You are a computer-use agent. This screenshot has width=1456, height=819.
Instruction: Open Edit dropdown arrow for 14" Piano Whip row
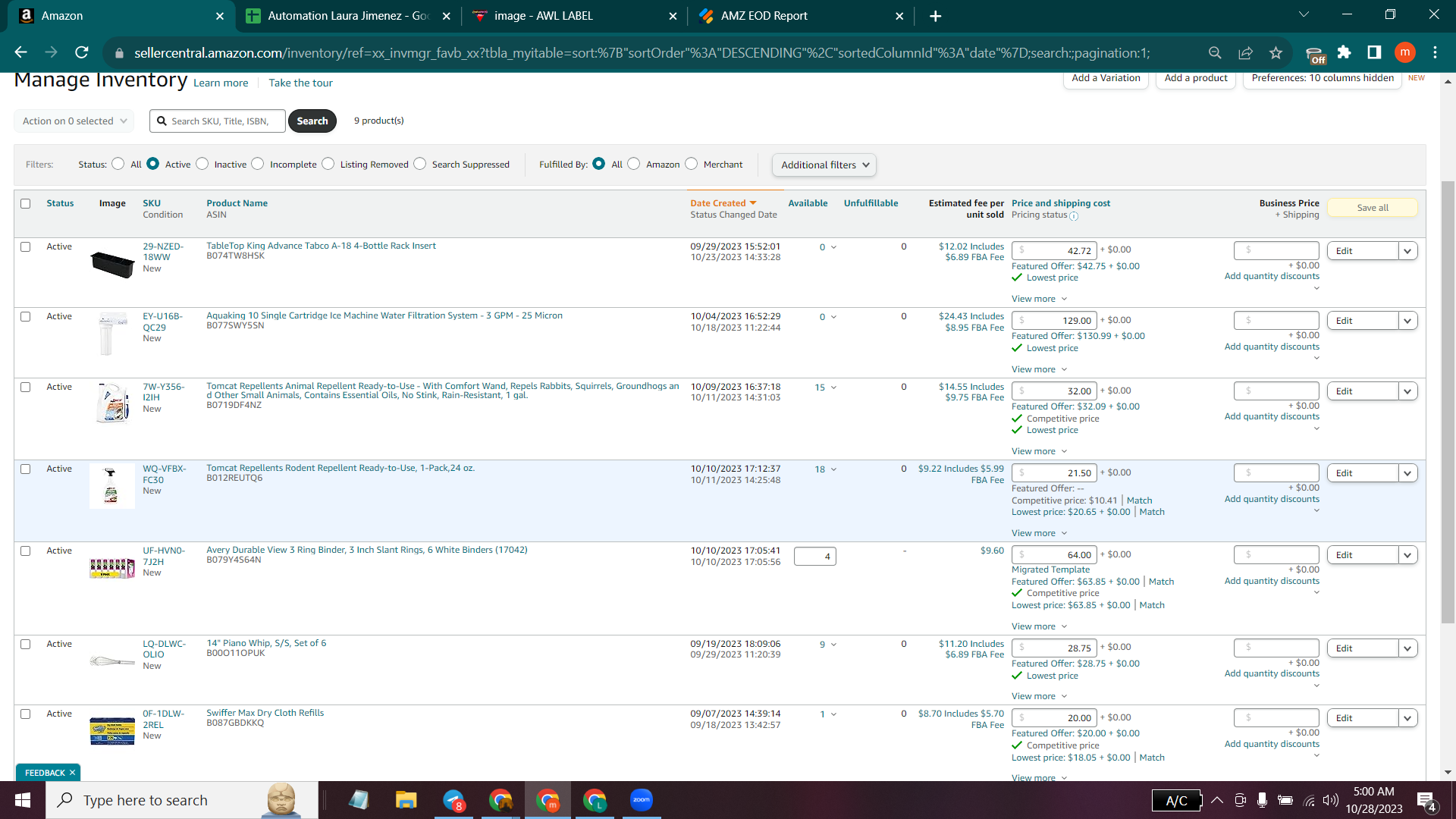[x=1408, y=648]
